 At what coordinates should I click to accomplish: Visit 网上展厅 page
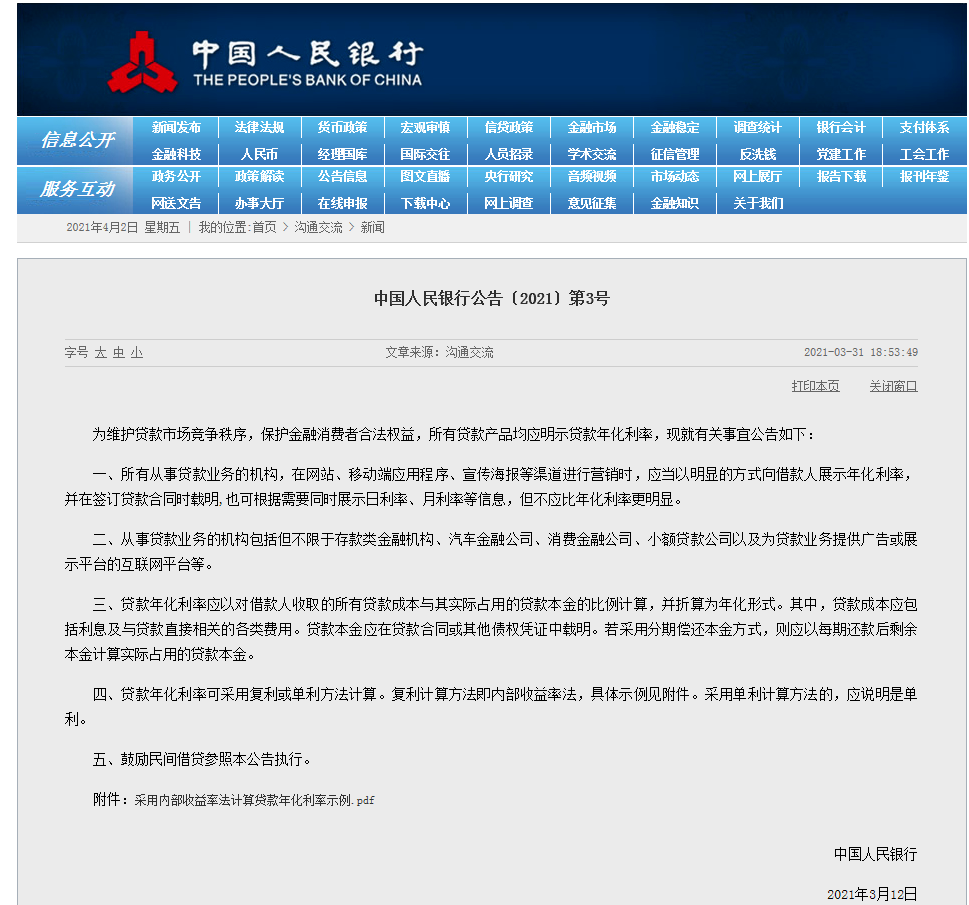pos(758,176)
